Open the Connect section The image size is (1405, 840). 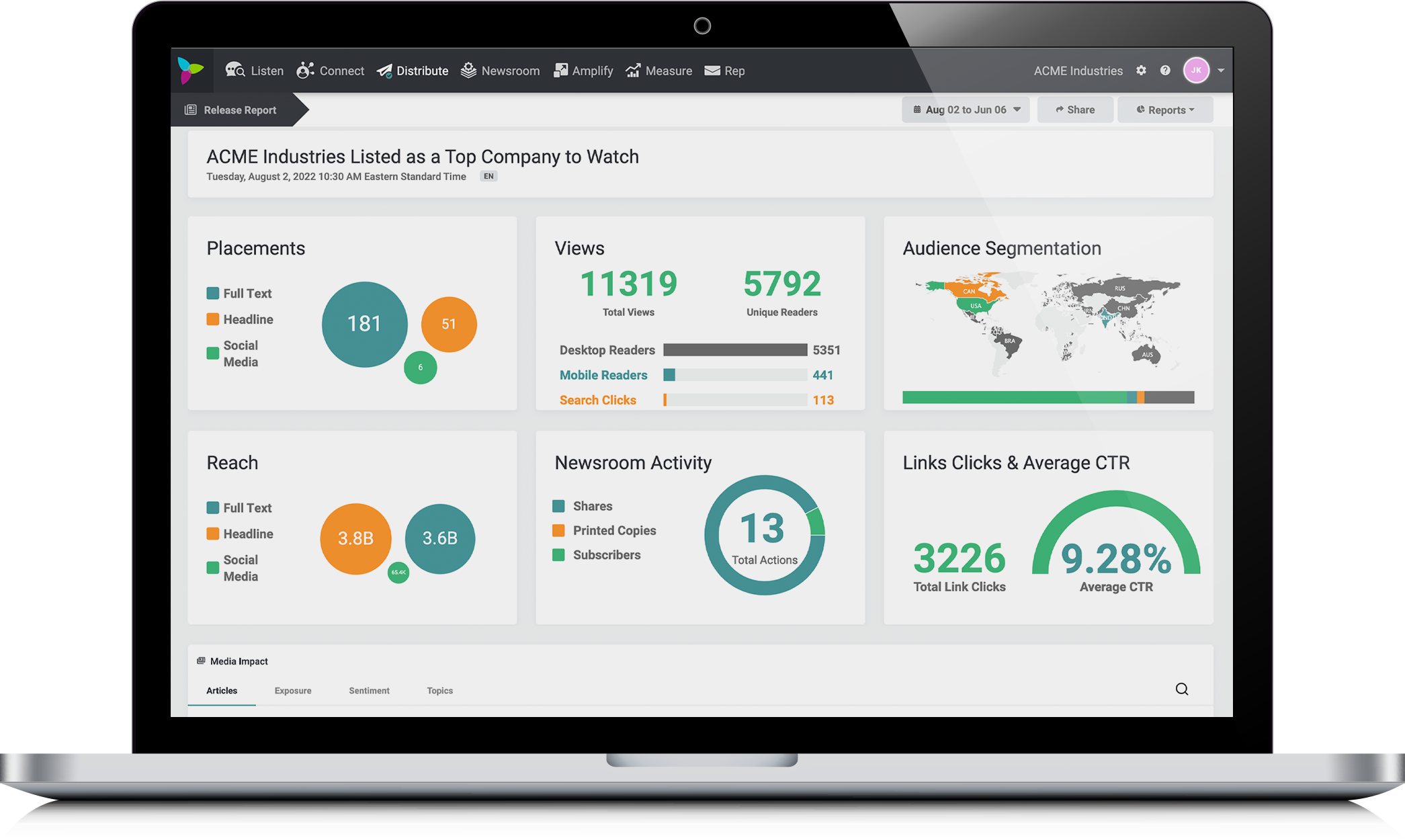pyautogui.click(x=339, y=70)
